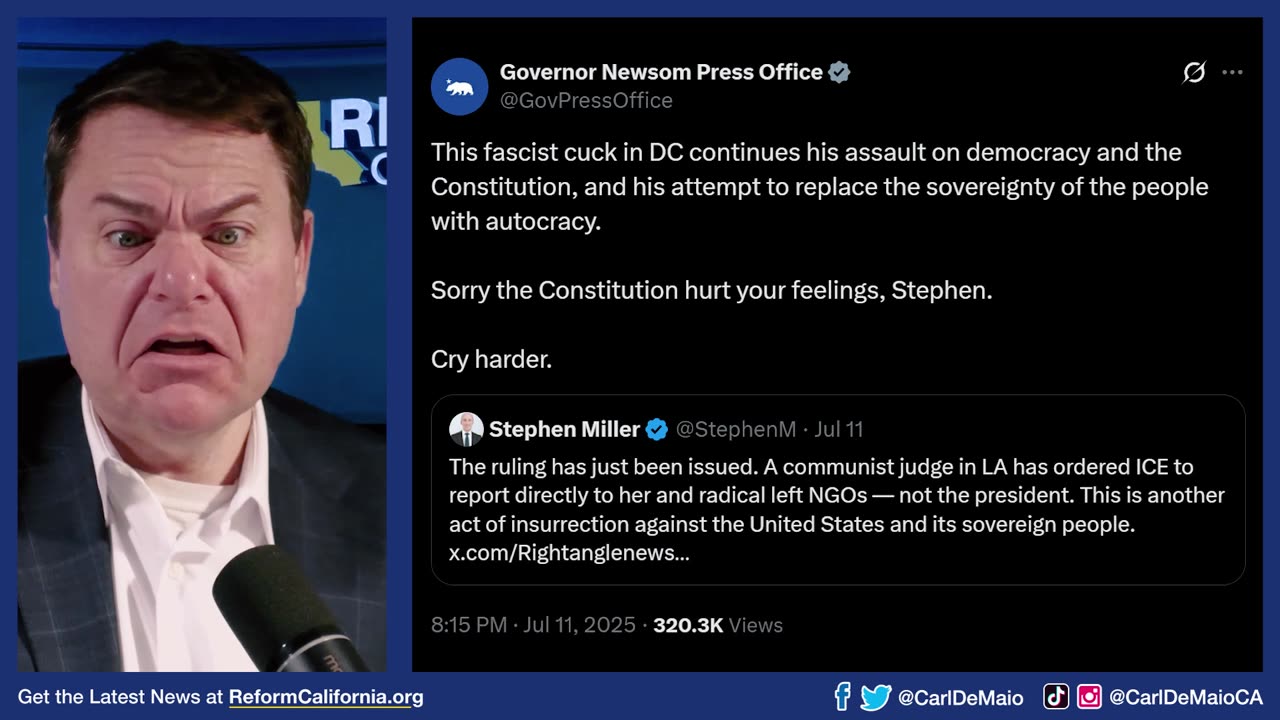Image resolution: width=1280 pixels, height=720 pixels.
Task: Open the x.com/Rightanglenews link in quoted tweet
Action: point(569,552)
